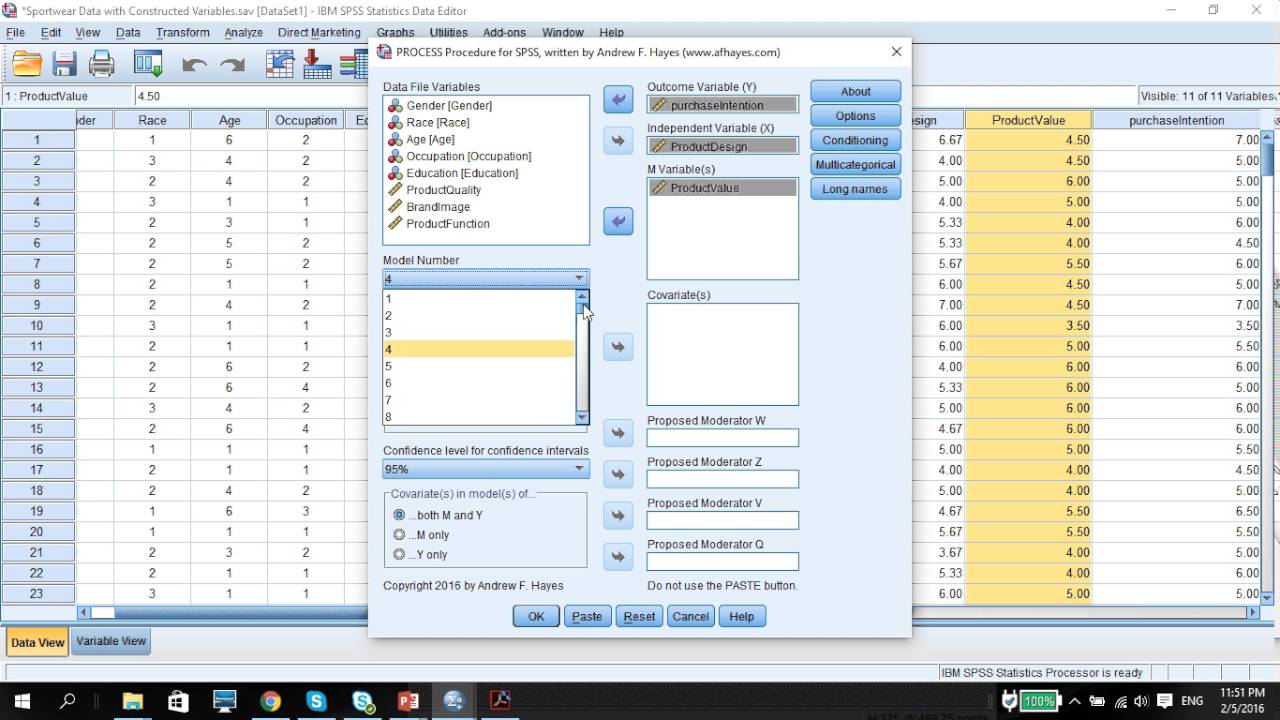Open the confidence level 95% dropdown

pyautogui.click(x=486, y=468)
